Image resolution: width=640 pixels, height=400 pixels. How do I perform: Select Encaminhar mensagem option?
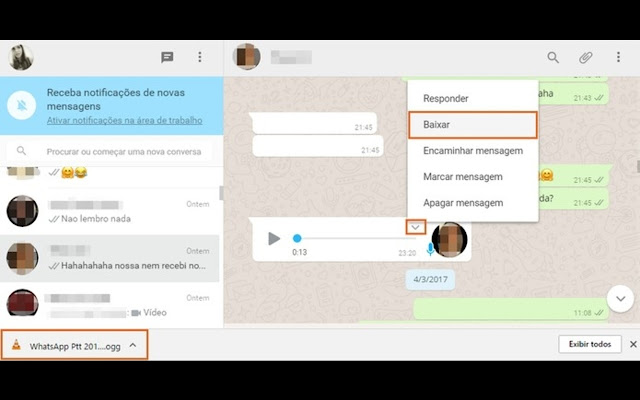click(x=473, y=151)
